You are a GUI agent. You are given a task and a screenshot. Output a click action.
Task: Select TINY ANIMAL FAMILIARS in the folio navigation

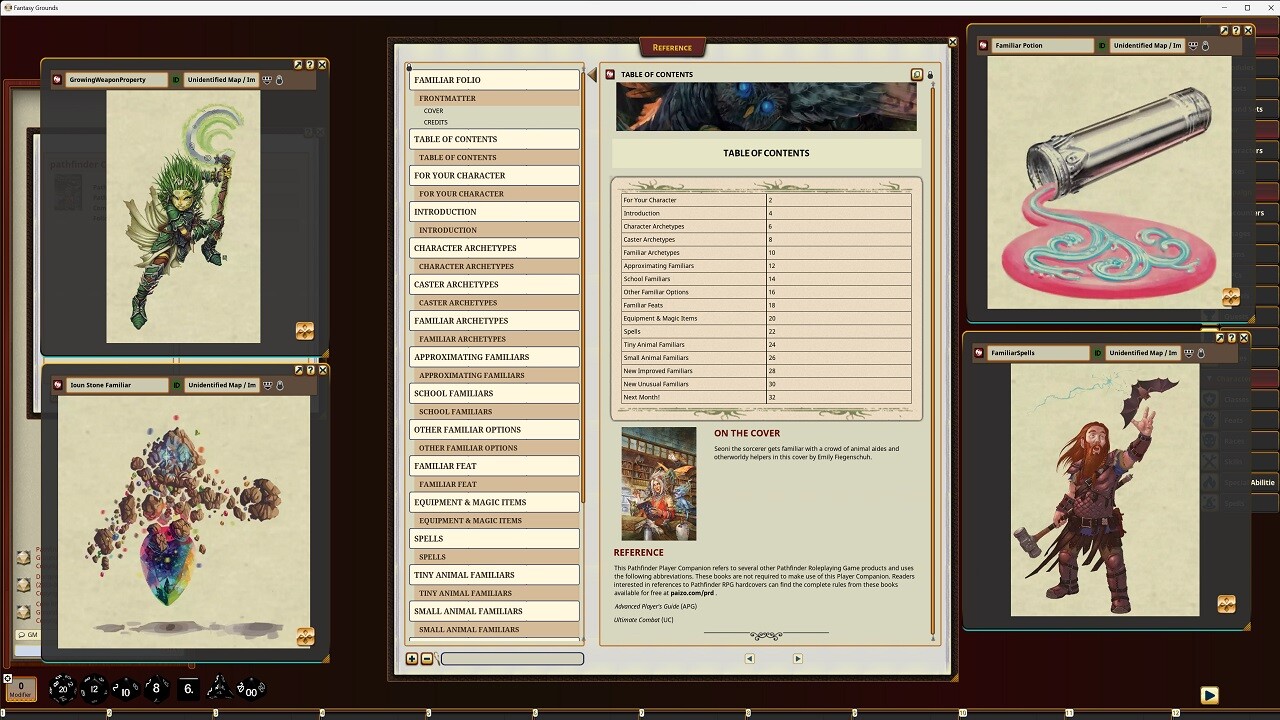[494, 575]
